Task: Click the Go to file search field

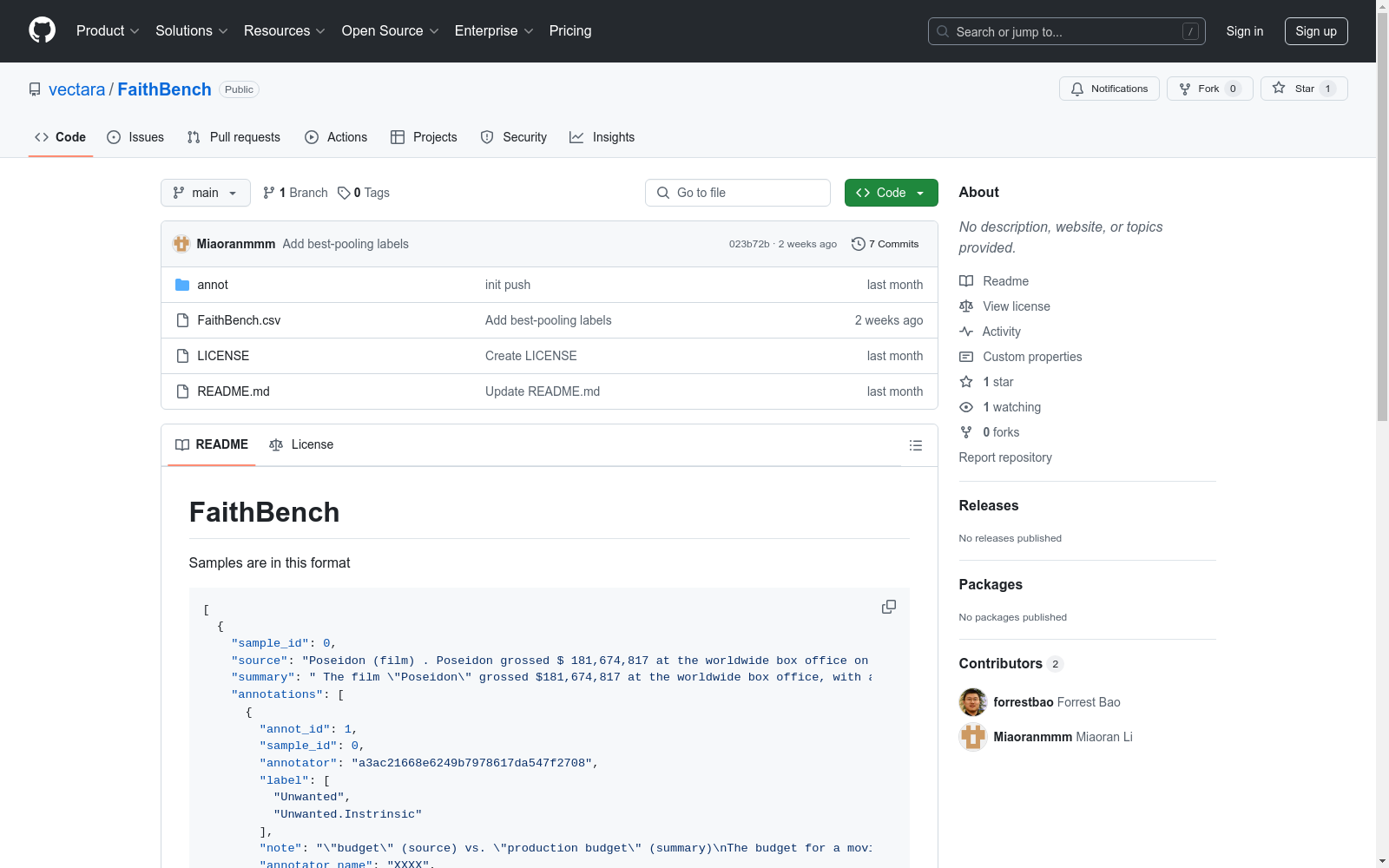Action: [x=738, y=193]
